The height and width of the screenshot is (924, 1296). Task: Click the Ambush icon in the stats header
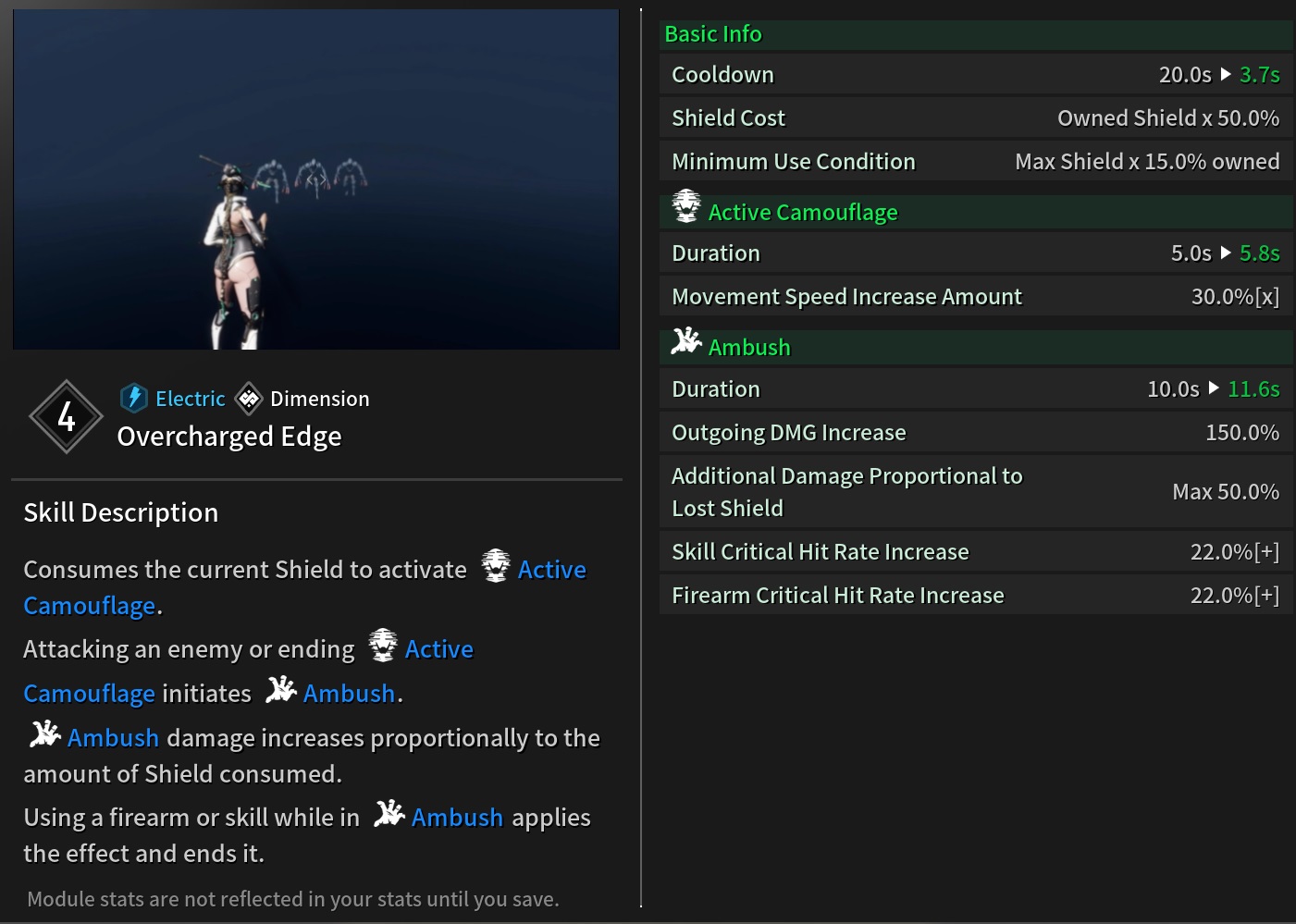coord(686,341)
